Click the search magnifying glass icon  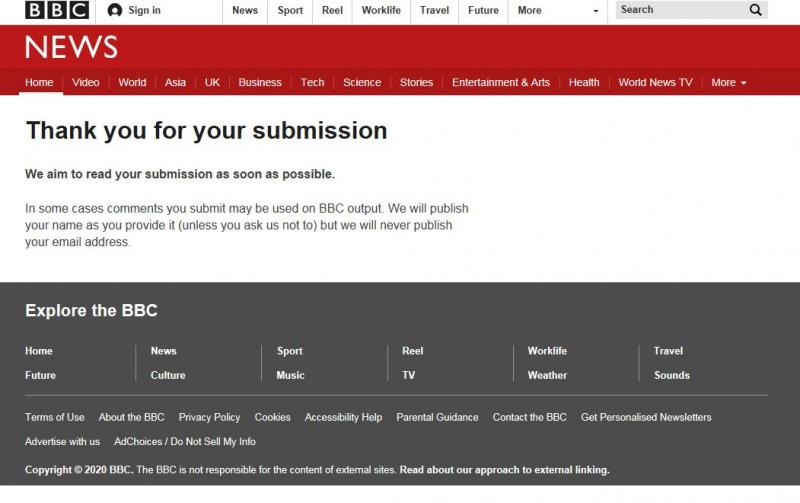(755, 10)
